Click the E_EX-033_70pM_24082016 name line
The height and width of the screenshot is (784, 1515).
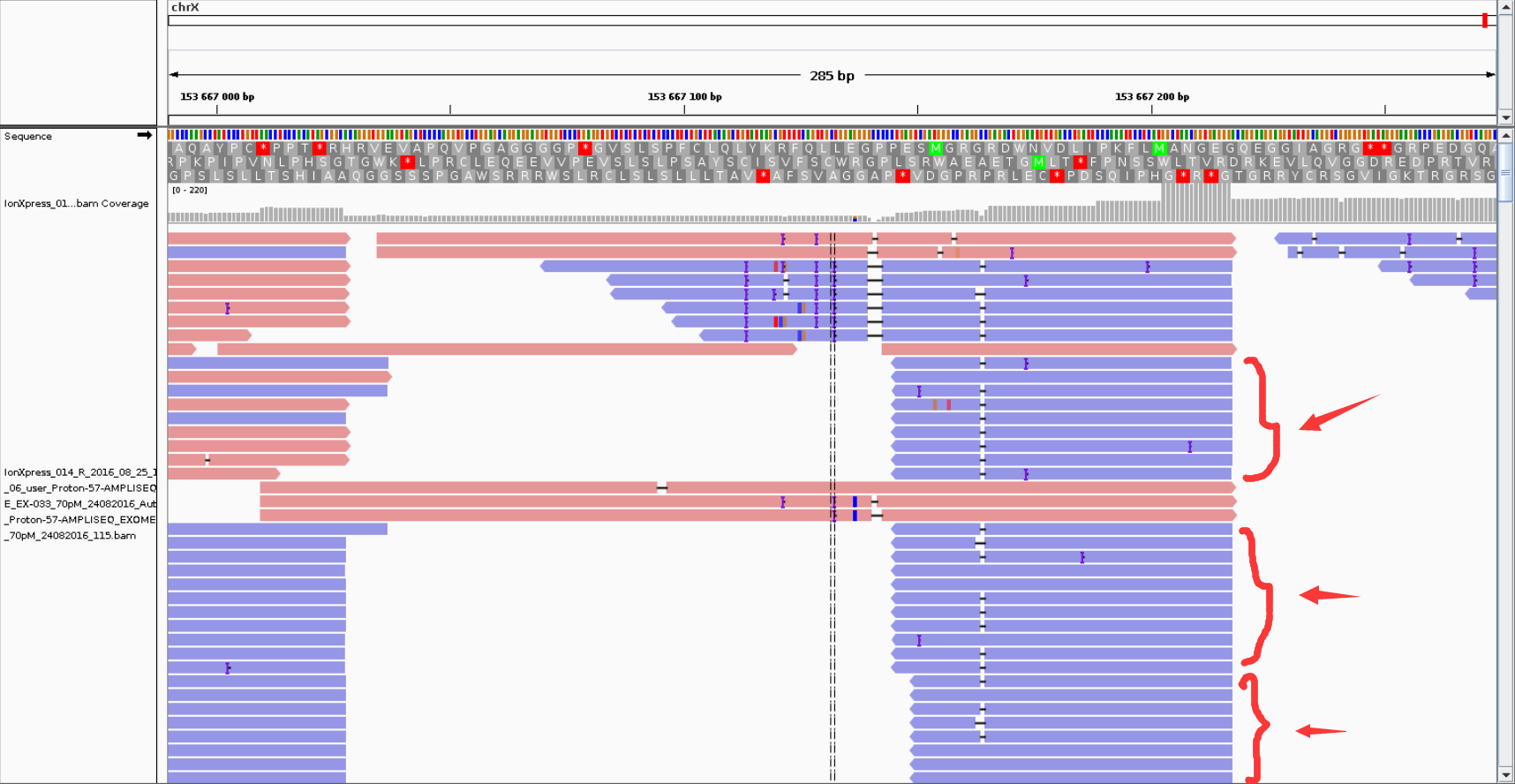(79, 504)
